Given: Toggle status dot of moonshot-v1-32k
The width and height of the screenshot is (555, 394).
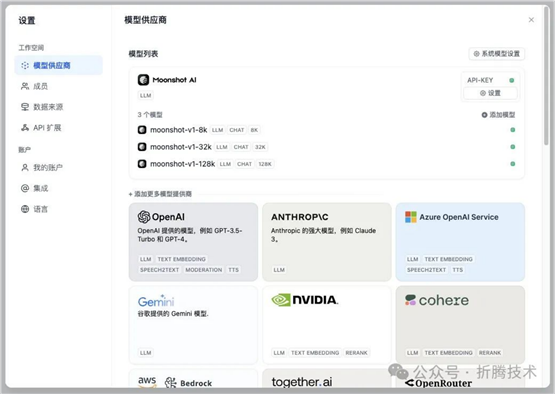Looking at the screenshot, I should [513, 147].
